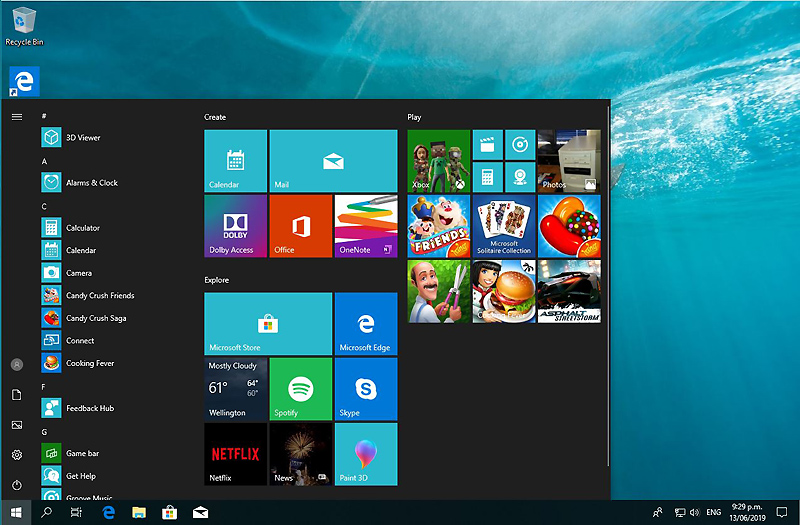Click the Xbox tile in Play group
The width and height of the screenshot is (800, 525).
[439, 161]
